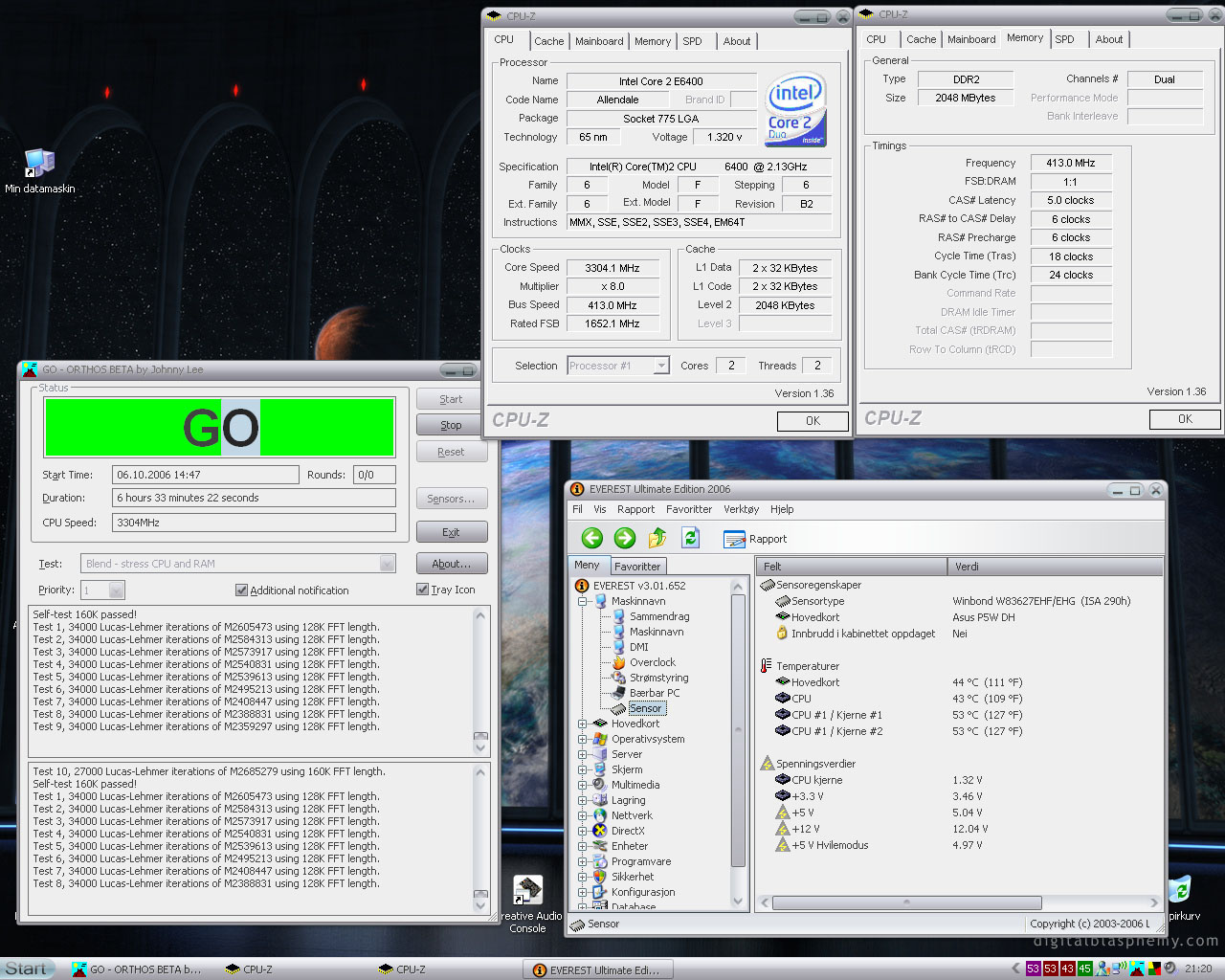The image size is (1225, 980).
Task: Click the Operativsystem Windows icon in tree
Action: (599, 739)
